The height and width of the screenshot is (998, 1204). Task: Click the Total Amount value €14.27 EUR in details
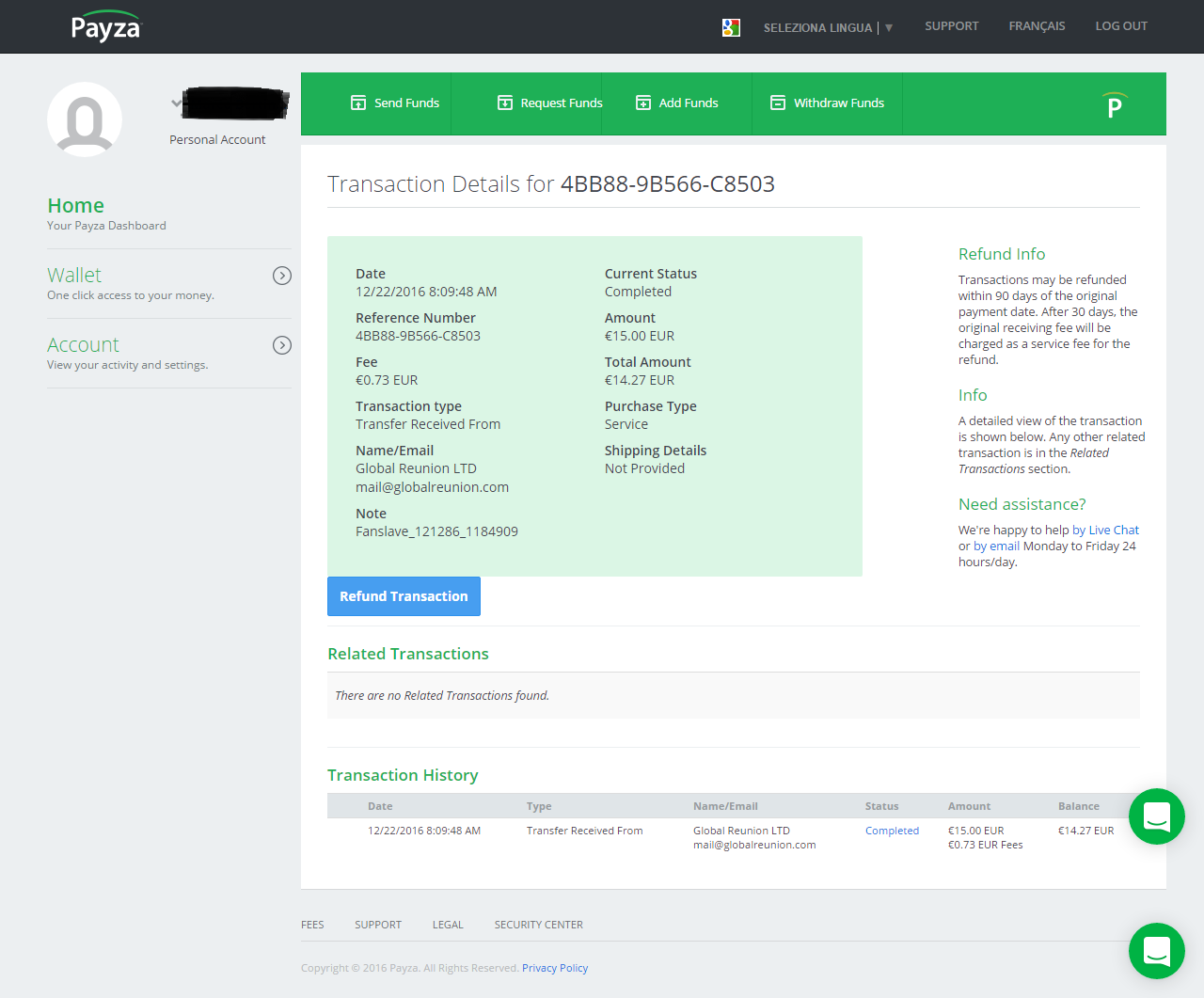640,380
